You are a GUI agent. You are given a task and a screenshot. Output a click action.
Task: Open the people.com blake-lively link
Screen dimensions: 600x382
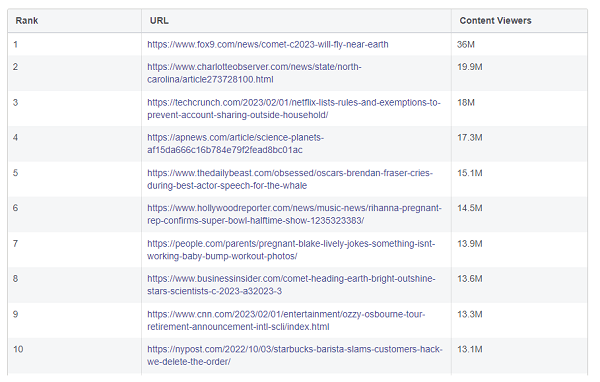tap(291, 250)
